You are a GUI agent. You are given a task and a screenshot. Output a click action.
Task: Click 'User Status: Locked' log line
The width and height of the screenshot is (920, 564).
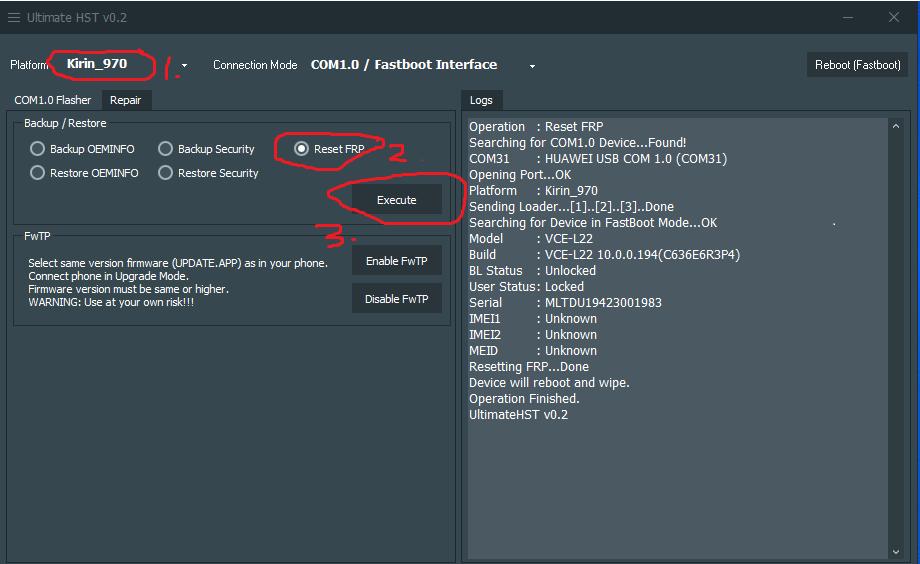pyautogui.click(x=526, y=287)
